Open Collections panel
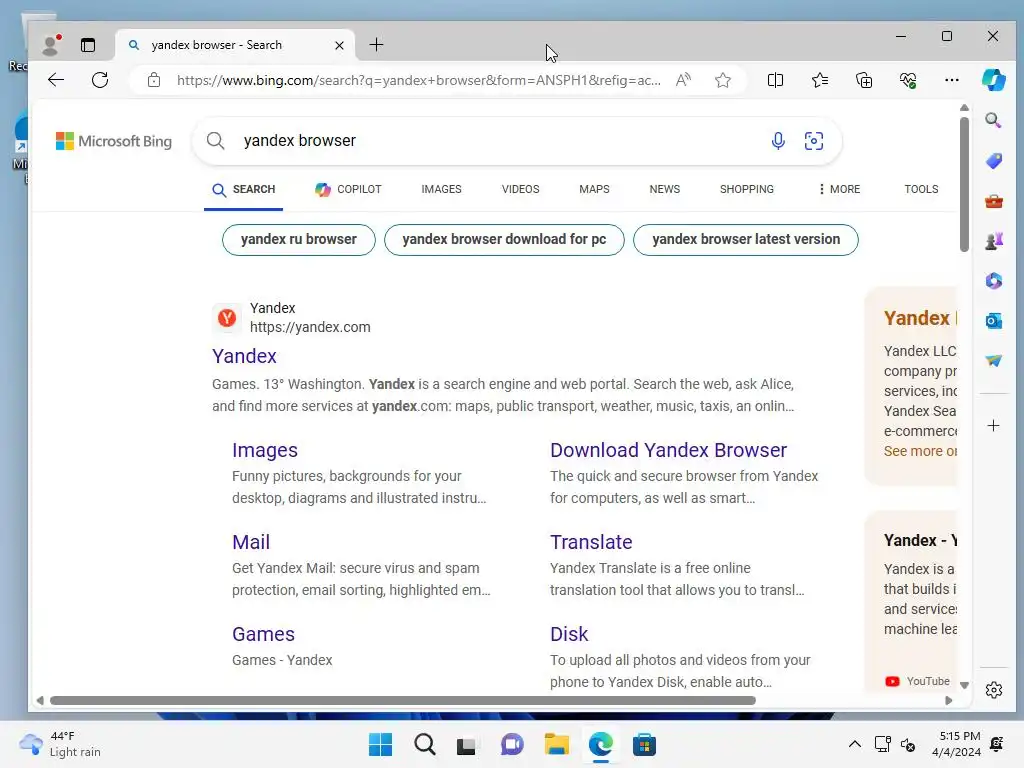The image size is (1024, 768). point(864,80)
